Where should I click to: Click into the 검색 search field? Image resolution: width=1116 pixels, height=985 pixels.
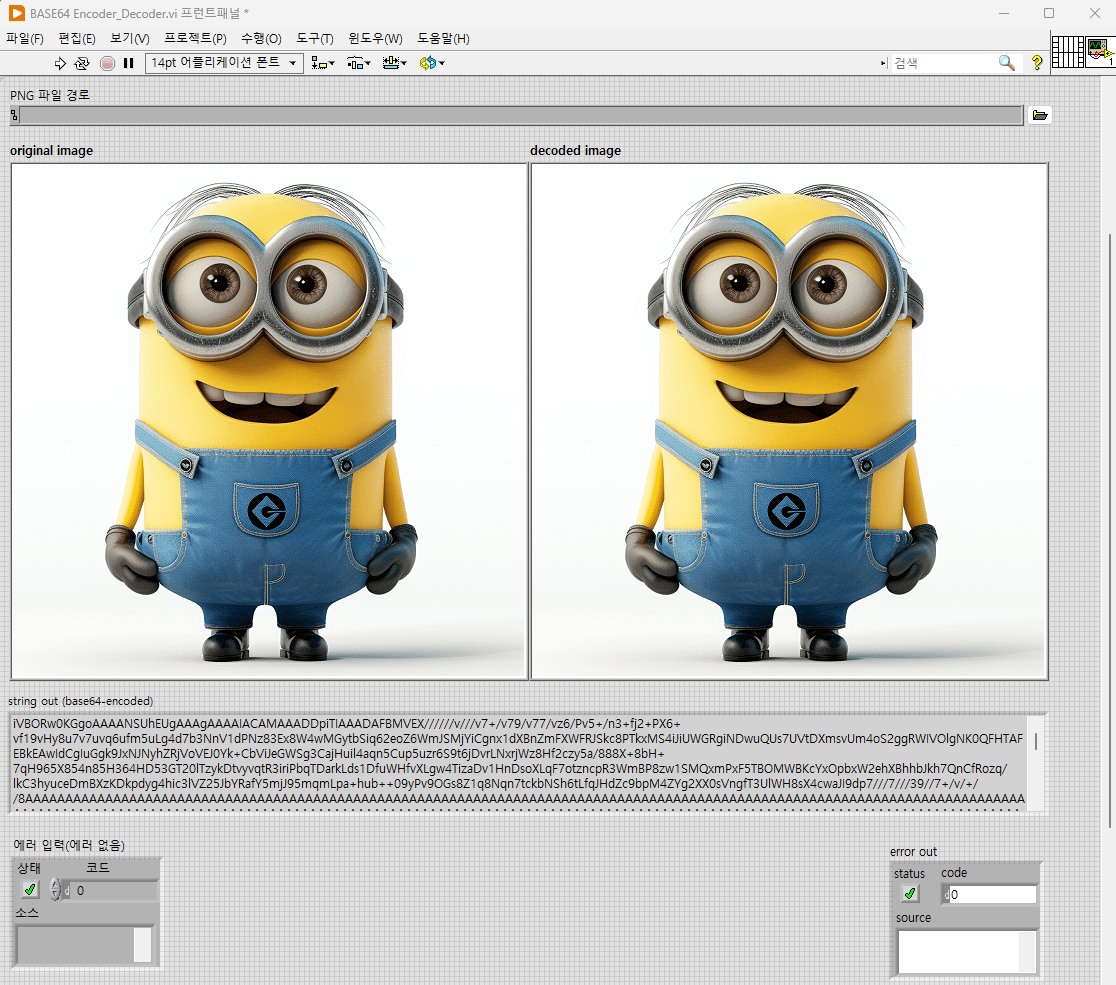(943, 63)
